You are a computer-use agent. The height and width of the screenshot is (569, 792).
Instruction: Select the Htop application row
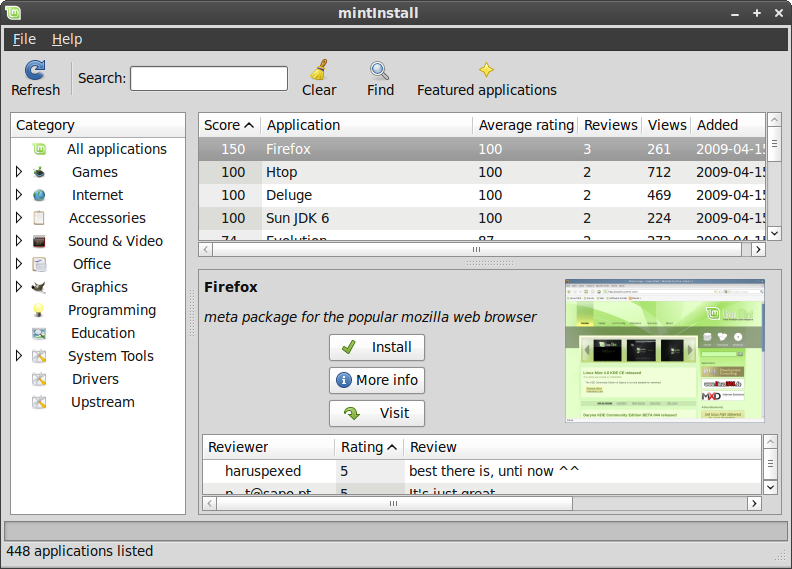point(482,172)
